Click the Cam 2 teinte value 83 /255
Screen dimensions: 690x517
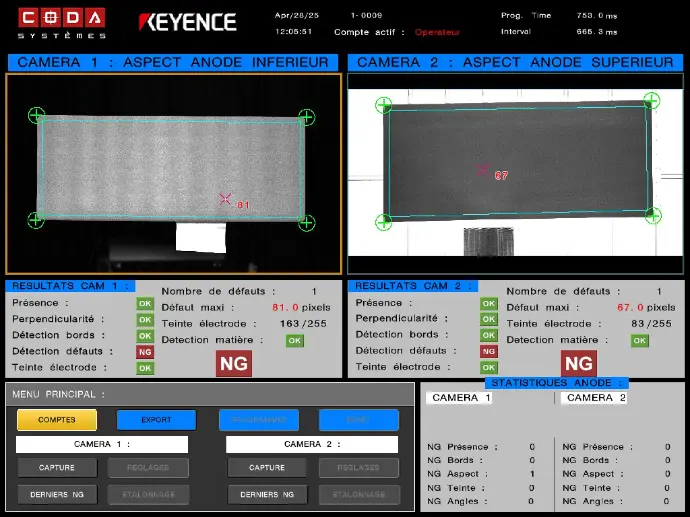(x=651, y=324)
